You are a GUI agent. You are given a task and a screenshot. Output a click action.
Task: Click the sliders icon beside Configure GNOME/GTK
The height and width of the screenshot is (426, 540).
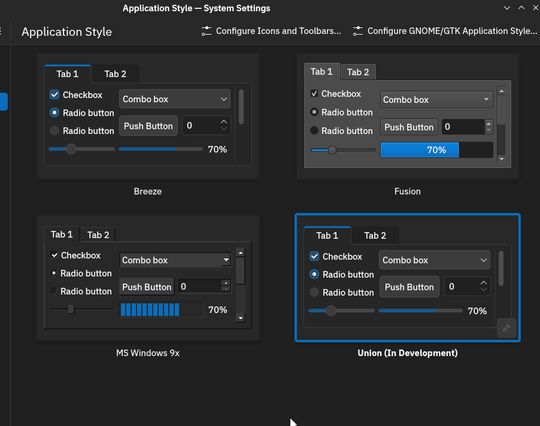pyautogui.click(x=358, y=31)
